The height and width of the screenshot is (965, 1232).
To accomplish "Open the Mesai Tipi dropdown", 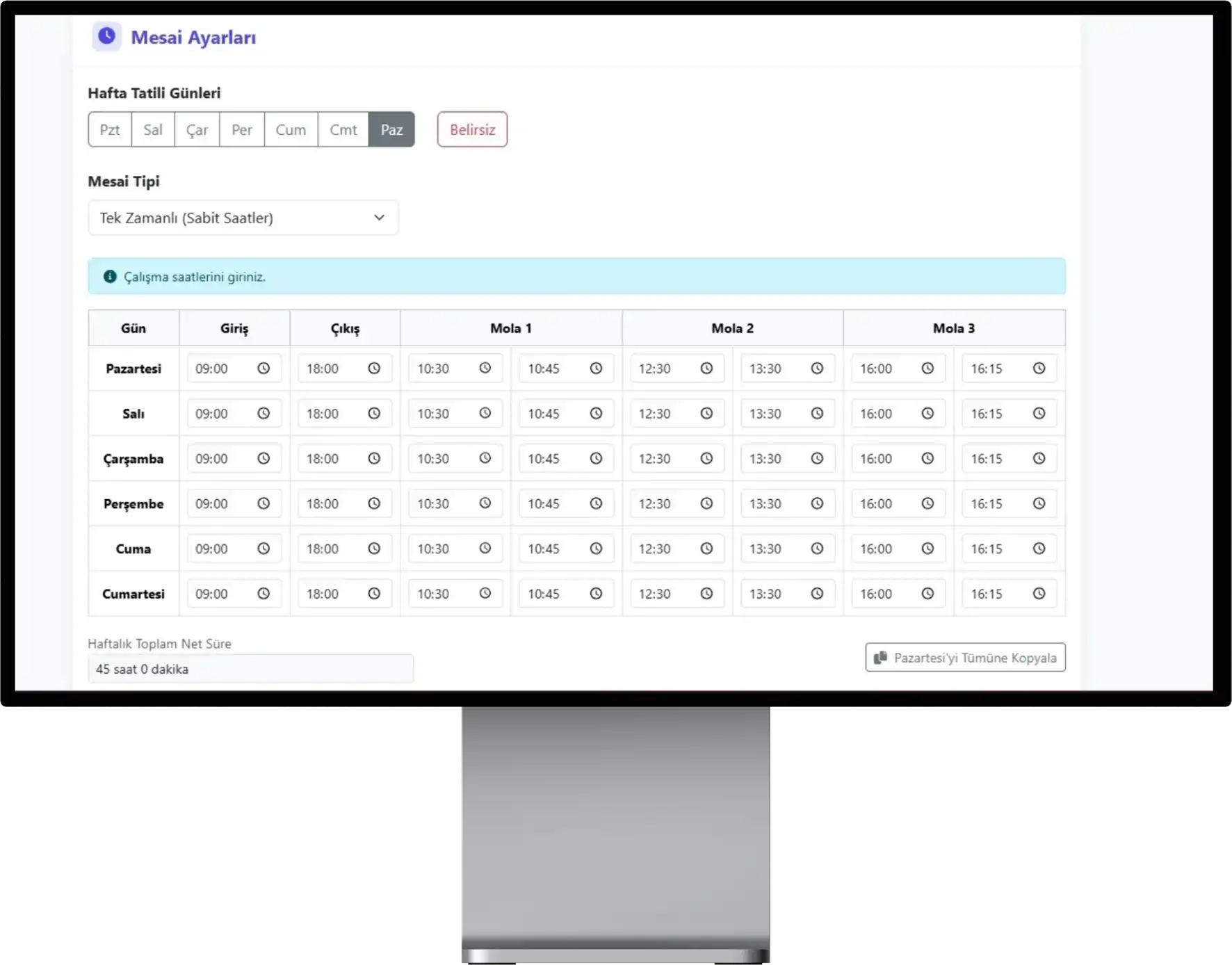I will [x=243, y=218].
